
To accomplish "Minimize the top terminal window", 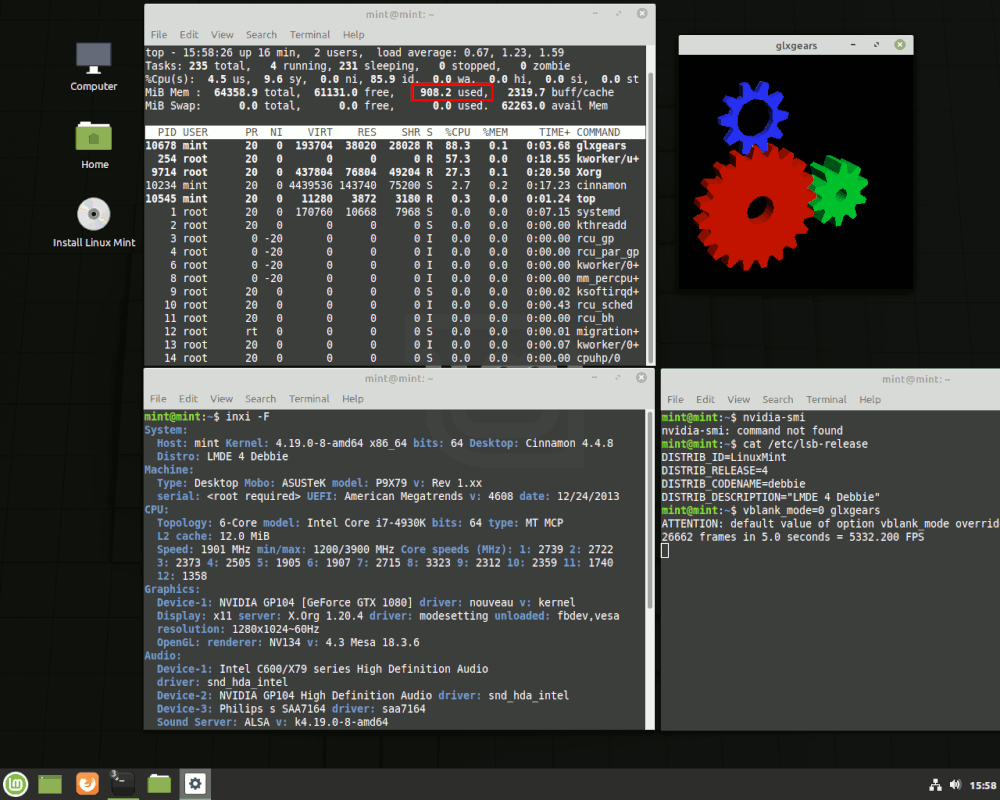I will 595,13.
